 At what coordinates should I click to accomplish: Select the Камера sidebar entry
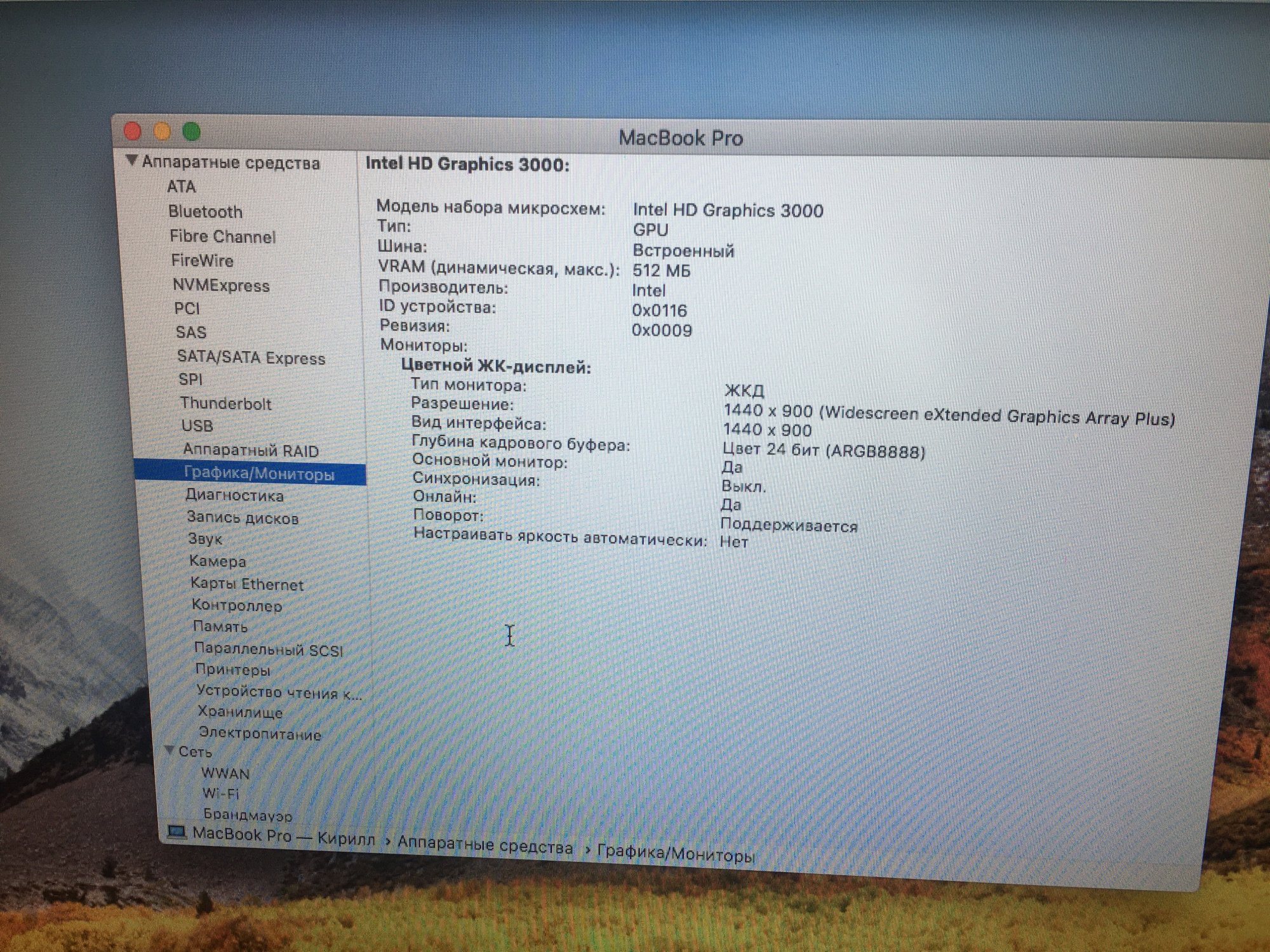point(217,561)
